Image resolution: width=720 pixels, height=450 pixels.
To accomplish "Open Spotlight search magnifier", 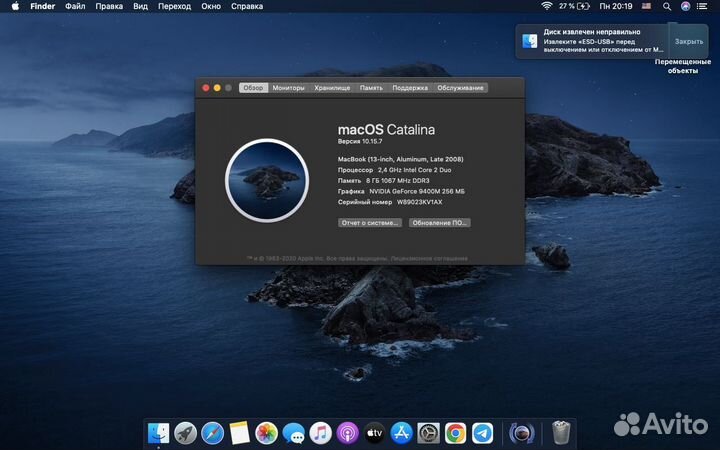I will coord(667,6).
